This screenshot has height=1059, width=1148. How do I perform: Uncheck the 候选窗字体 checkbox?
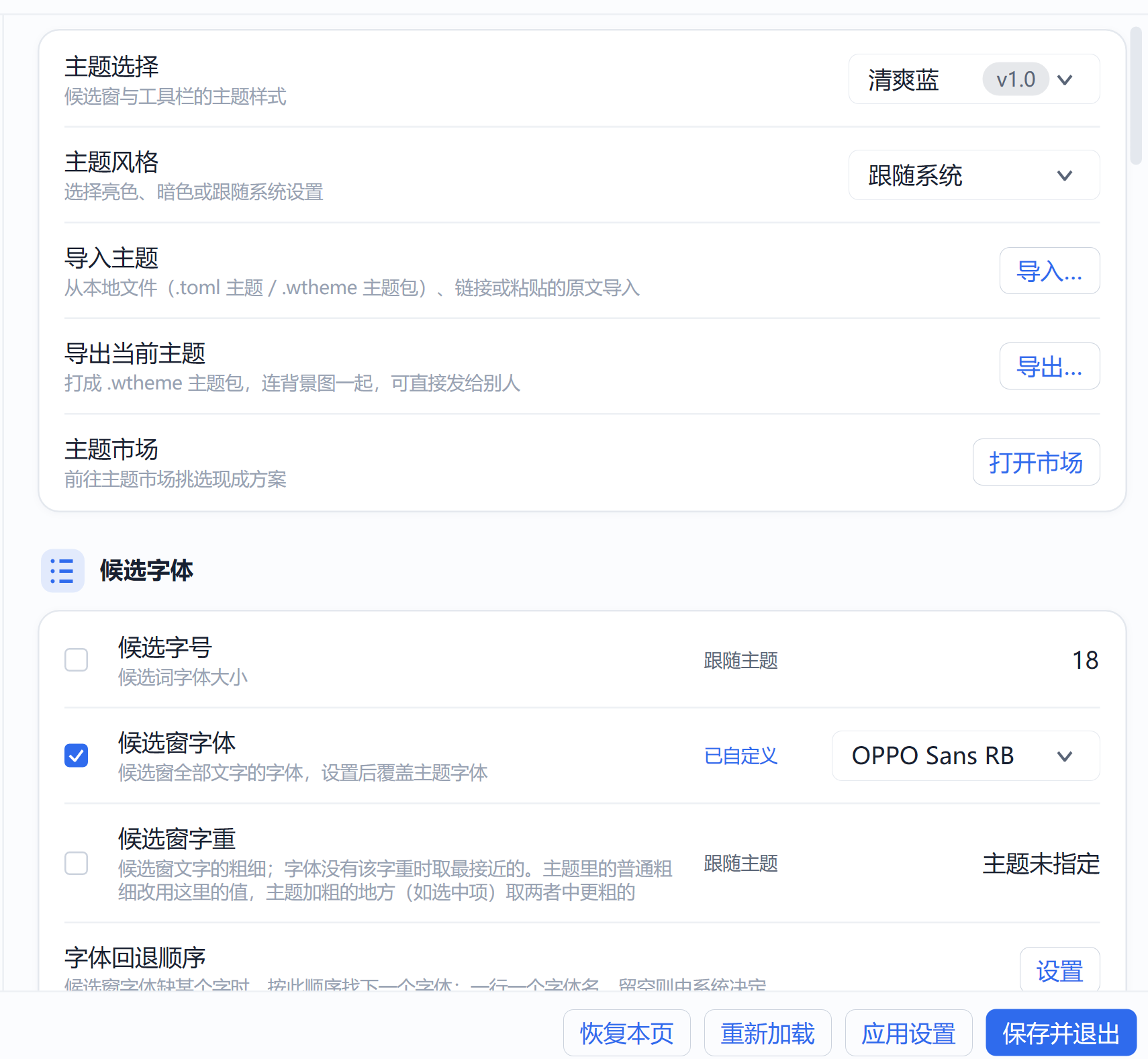click(77, 755)
